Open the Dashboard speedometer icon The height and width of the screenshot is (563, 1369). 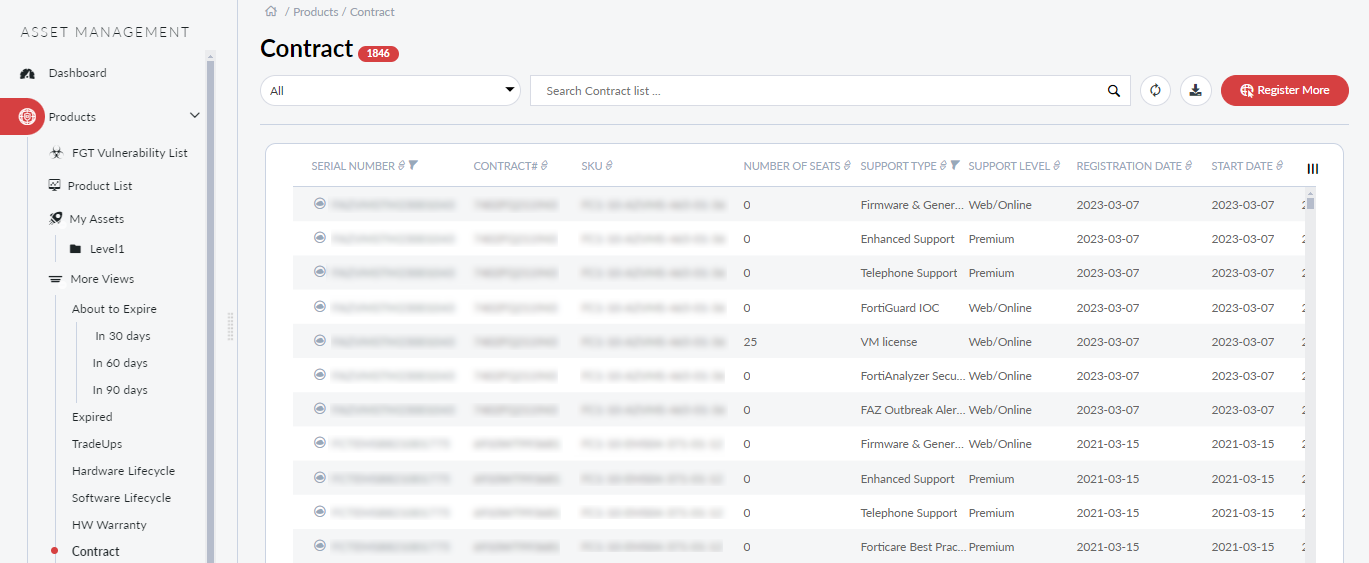[28, 74]
